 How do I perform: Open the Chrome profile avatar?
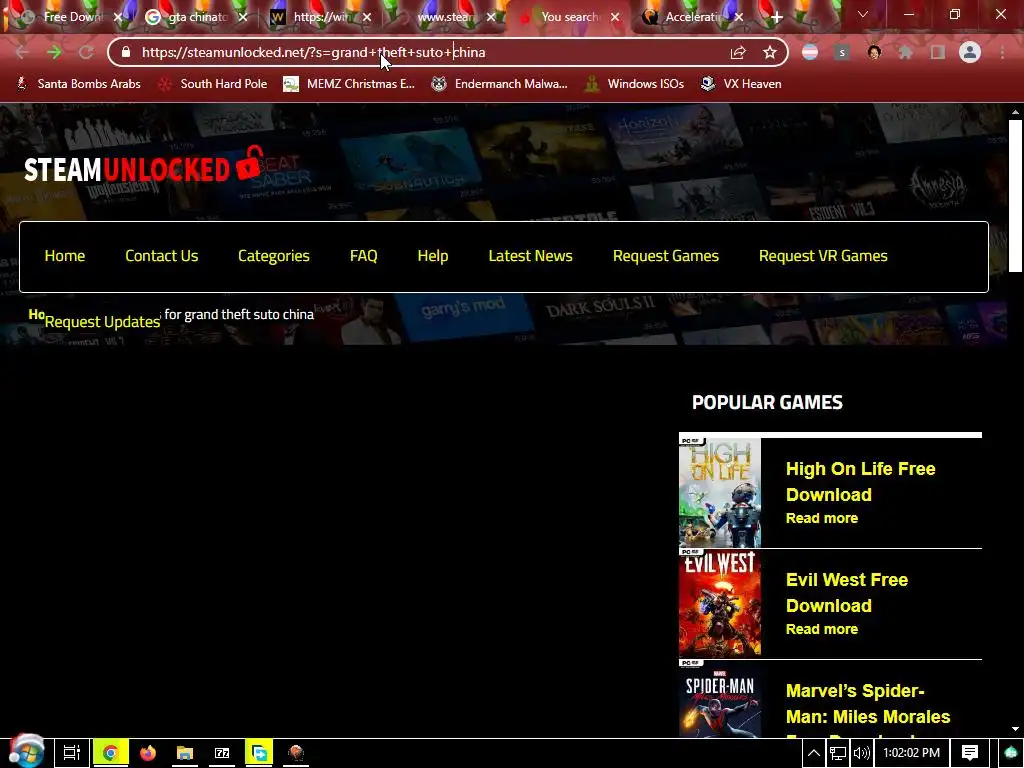(970, 52)
